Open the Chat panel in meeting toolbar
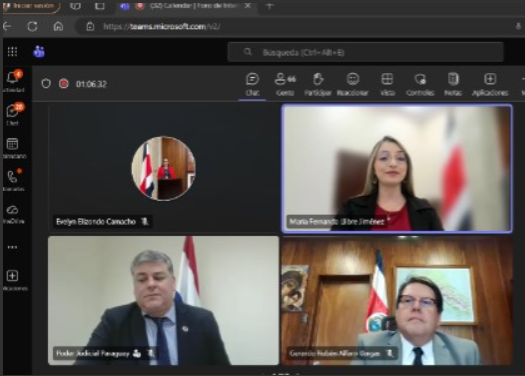Screen dimensions: 525x376 click(x=252, y=84)
